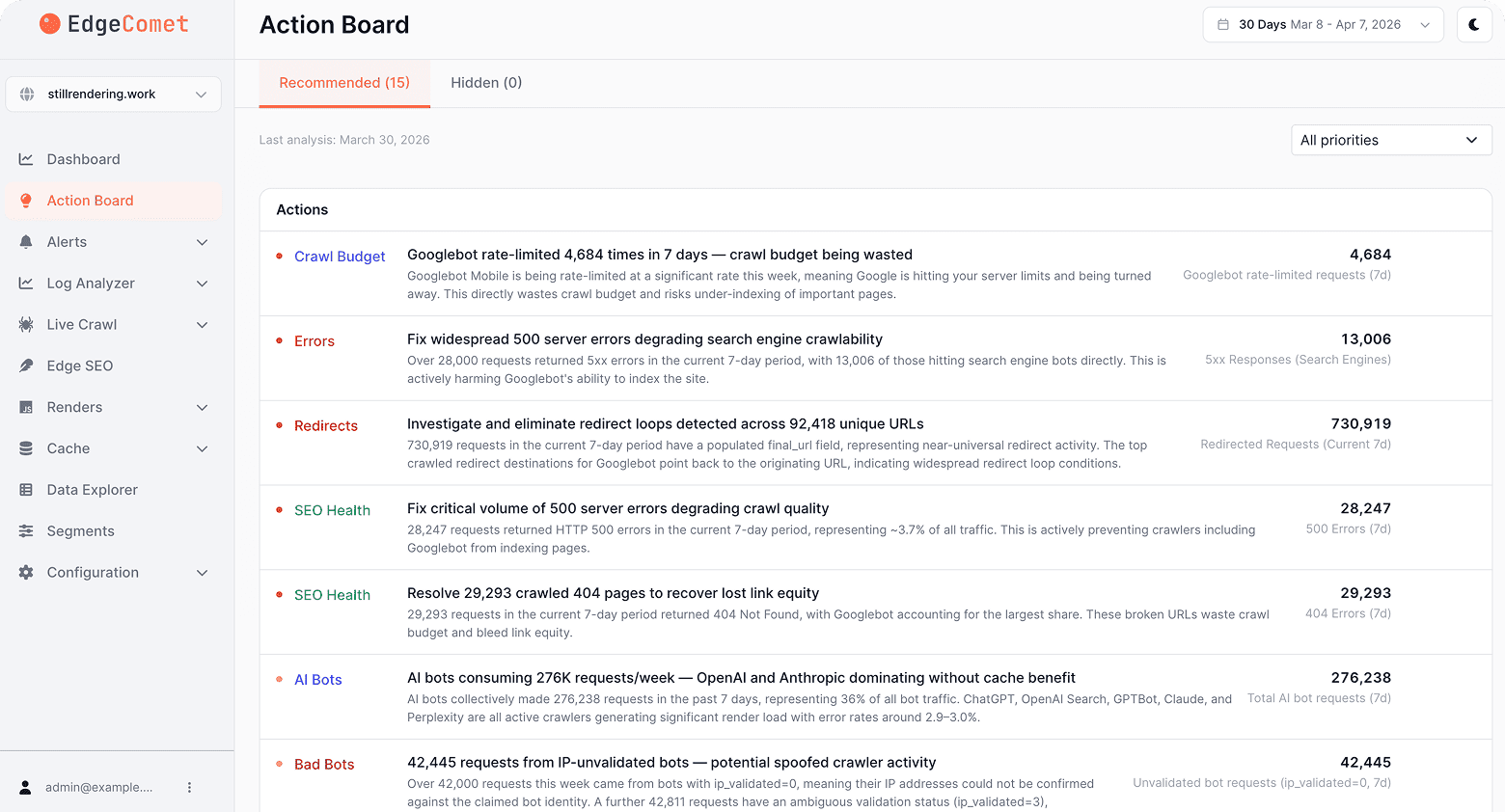Click the Edge SEO rocket icon
This screenshot has width=1505, height=812.
point(26,366)
